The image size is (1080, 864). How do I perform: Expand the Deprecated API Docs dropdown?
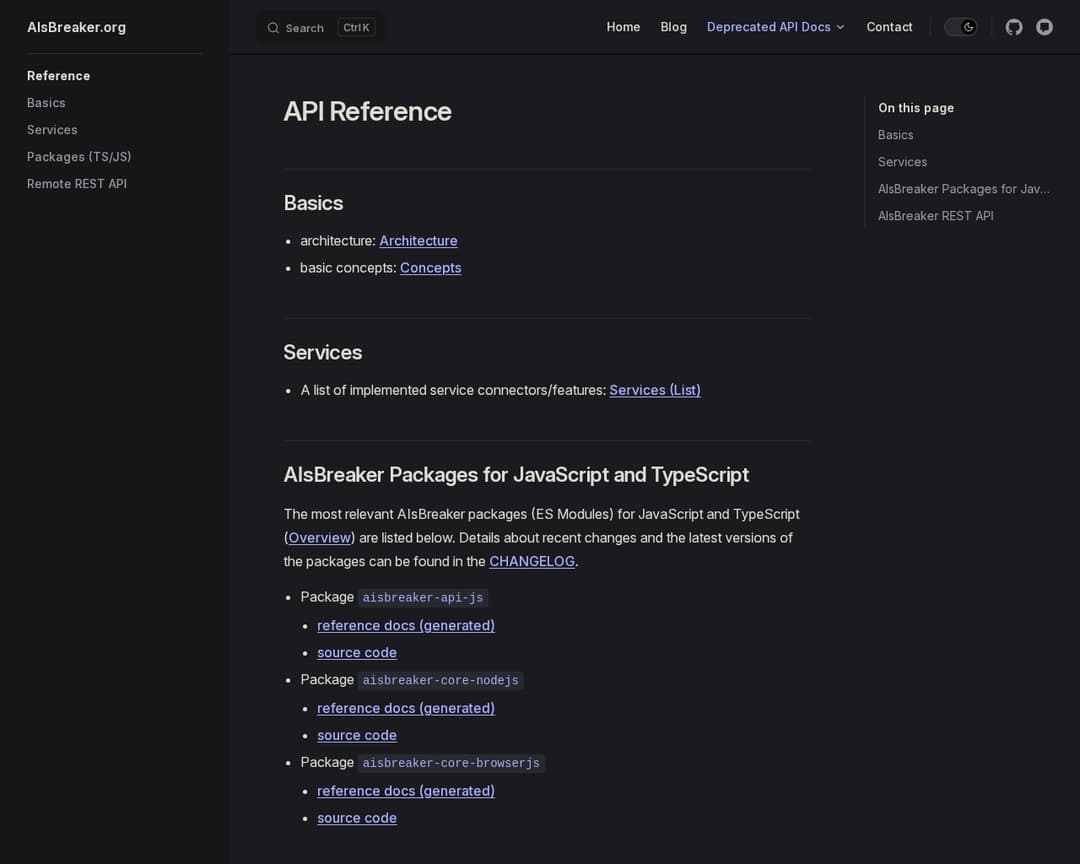tap(775, 27)
